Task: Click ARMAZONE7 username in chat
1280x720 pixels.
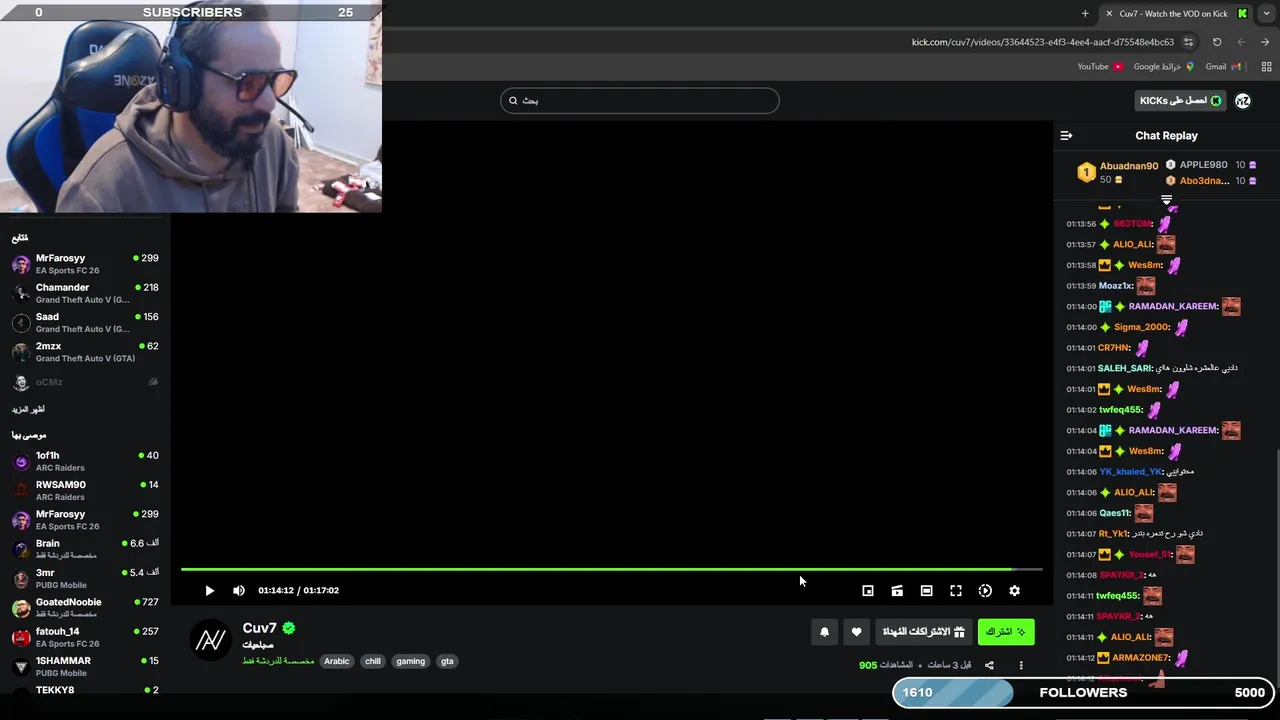Action: [1141, 658]
